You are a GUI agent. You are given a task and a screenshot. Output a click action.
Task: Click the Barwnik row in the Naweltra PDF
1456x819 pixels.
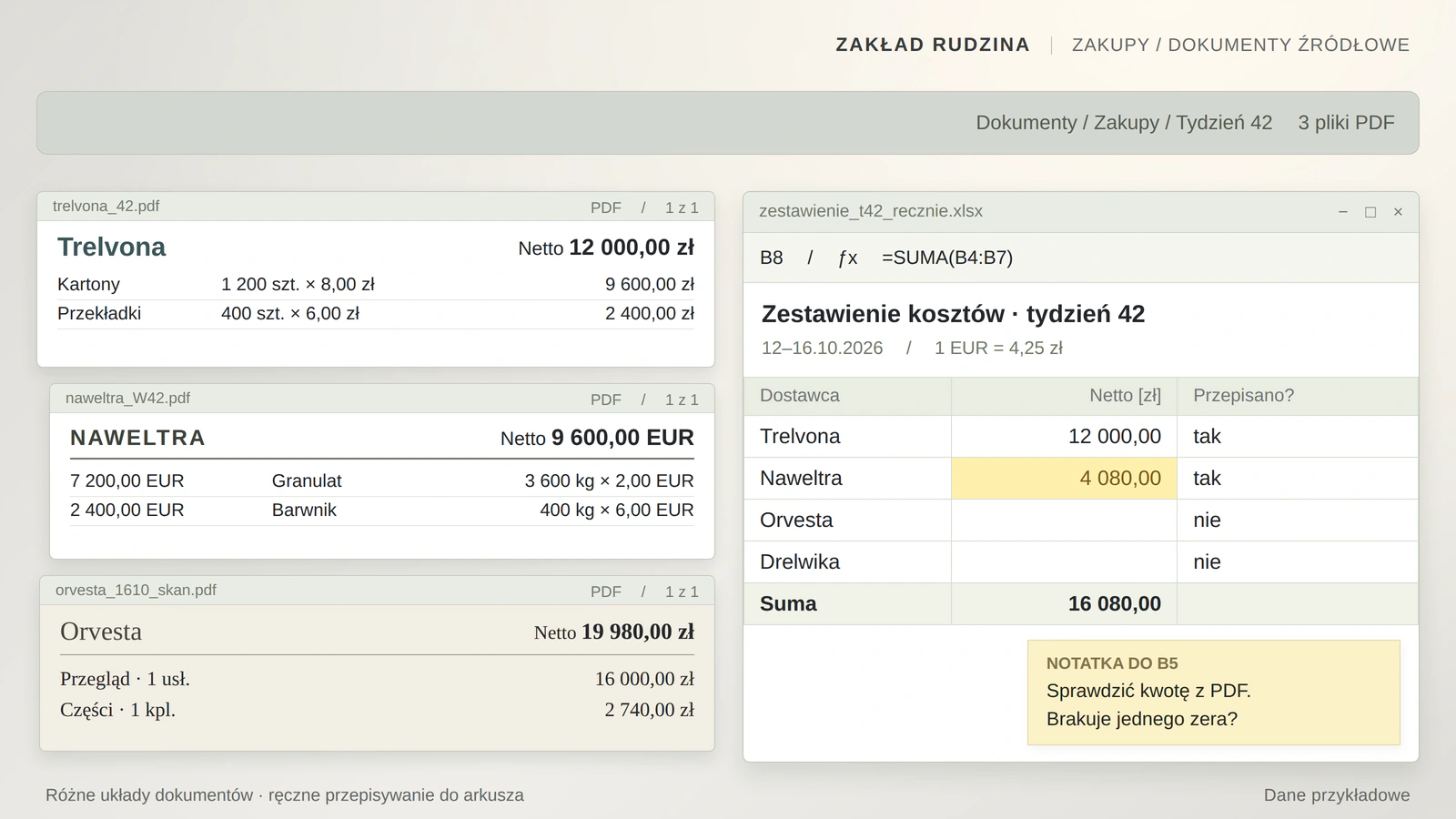(382, 510)
